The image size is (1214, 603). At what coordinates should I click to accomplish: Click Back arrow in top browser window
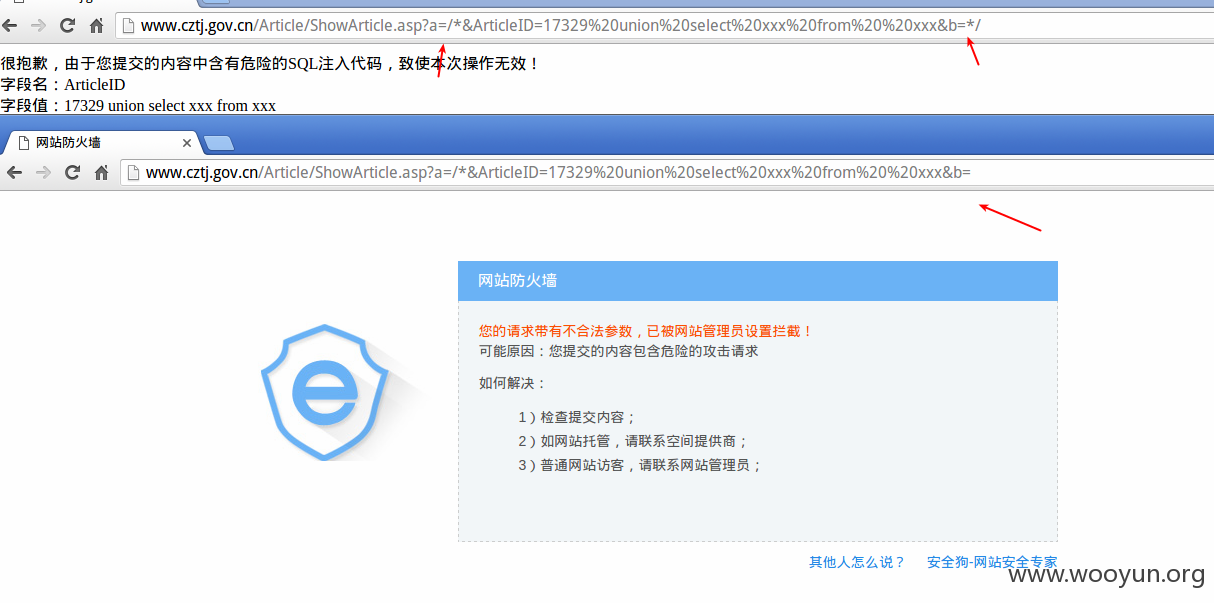tap(12, 25)
